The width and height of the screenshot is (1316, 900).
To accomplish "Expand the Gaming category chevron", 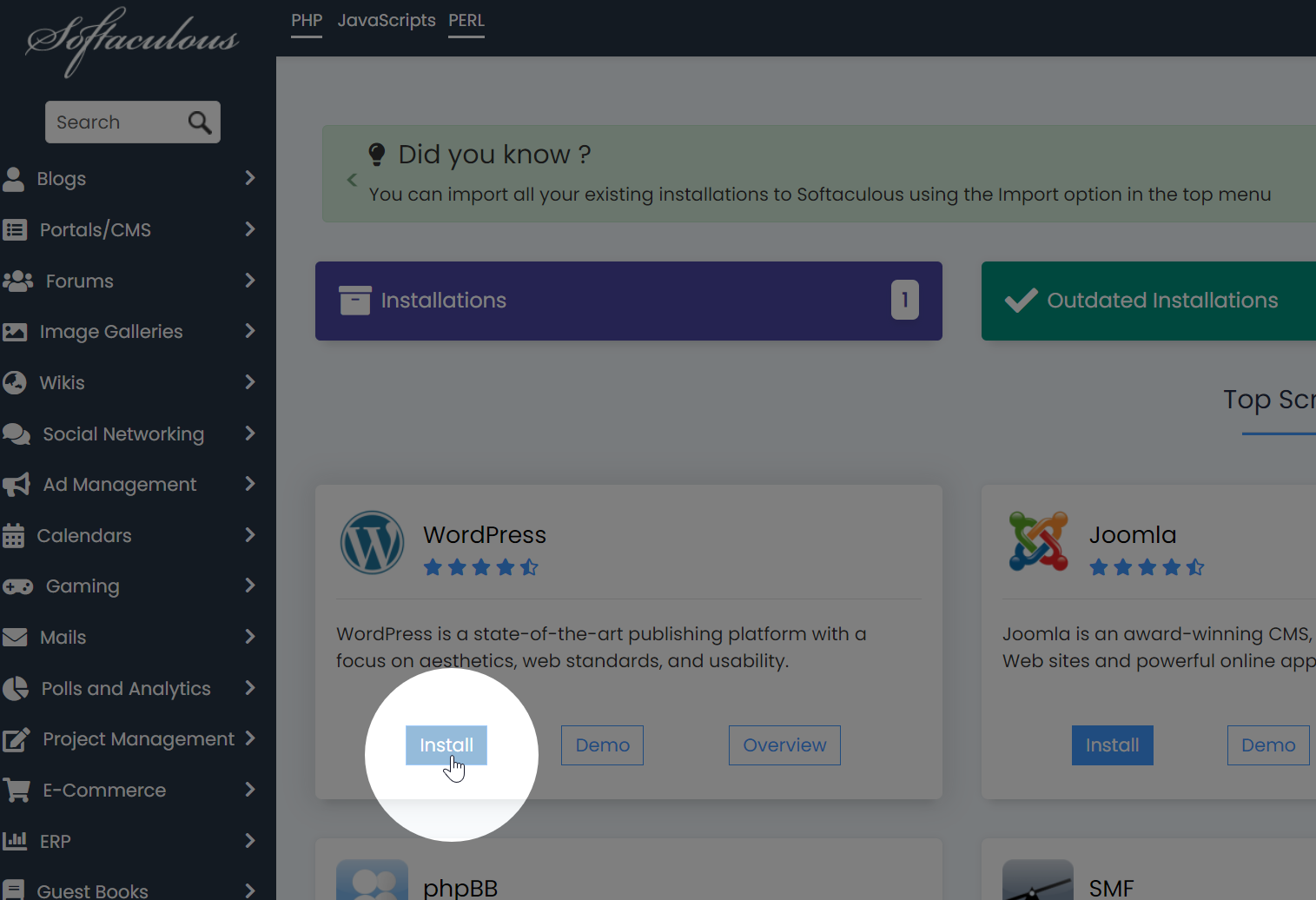I will pos(250,586).
